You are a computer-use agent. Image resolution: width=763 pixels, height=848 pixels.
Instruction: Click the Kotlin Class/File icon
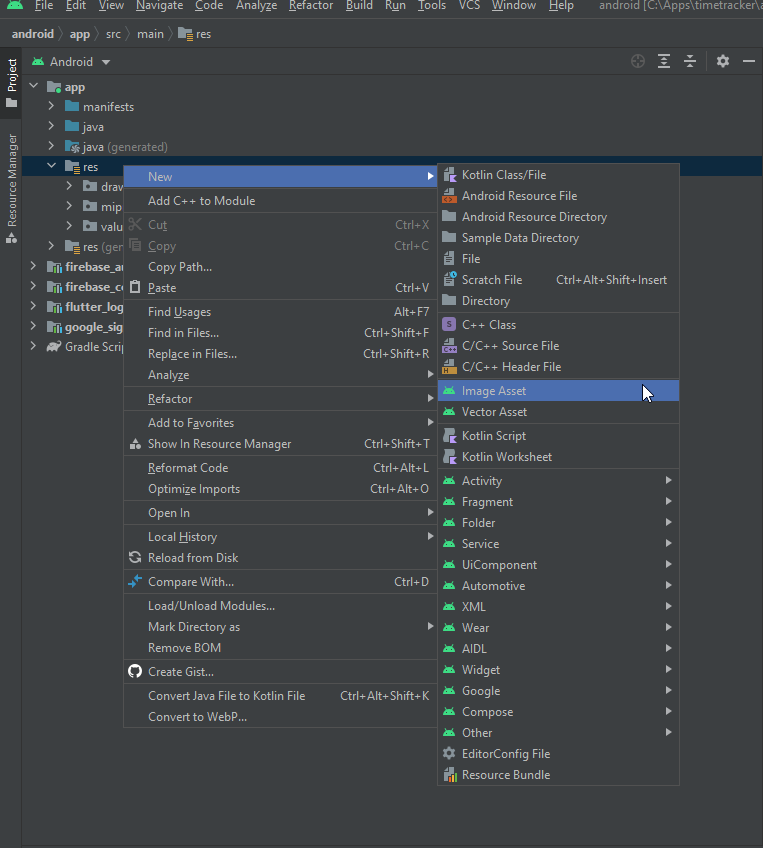click(449, 175)
